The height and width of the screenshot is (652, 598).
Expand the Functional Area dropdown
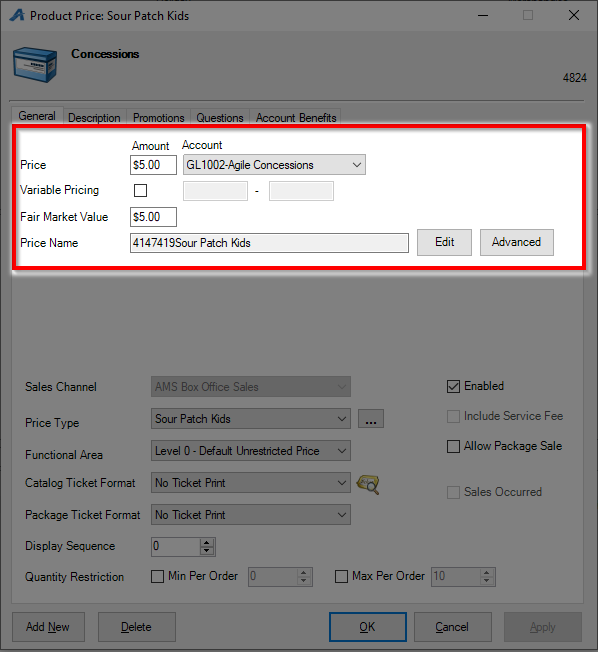[x=251, y=451]
